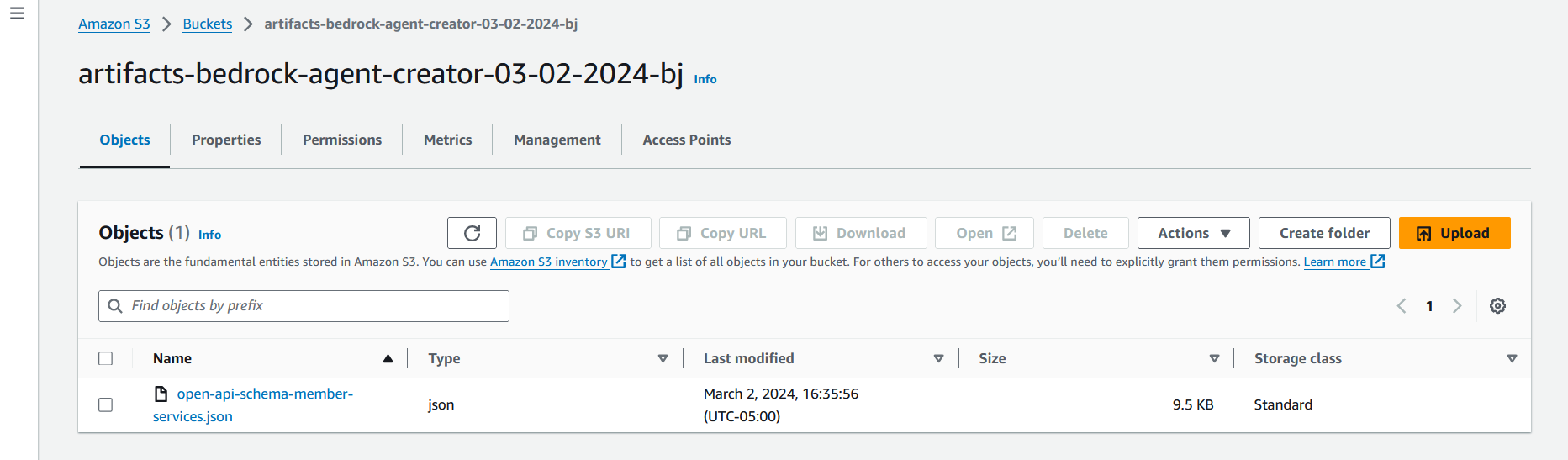Click page number 1 in pagination
1568x460 pixels.
click(x=1429, y=306)
